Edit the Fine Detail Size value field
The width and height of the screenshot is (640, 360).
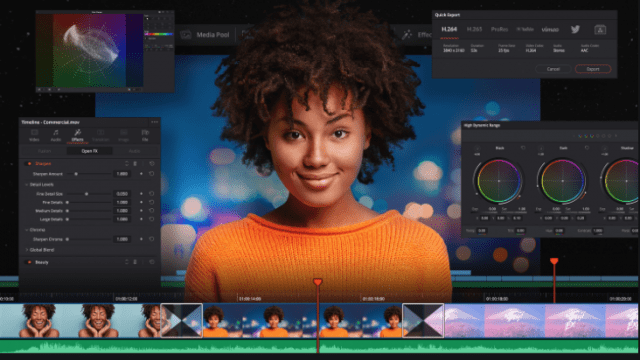click(x=122, y=194)
